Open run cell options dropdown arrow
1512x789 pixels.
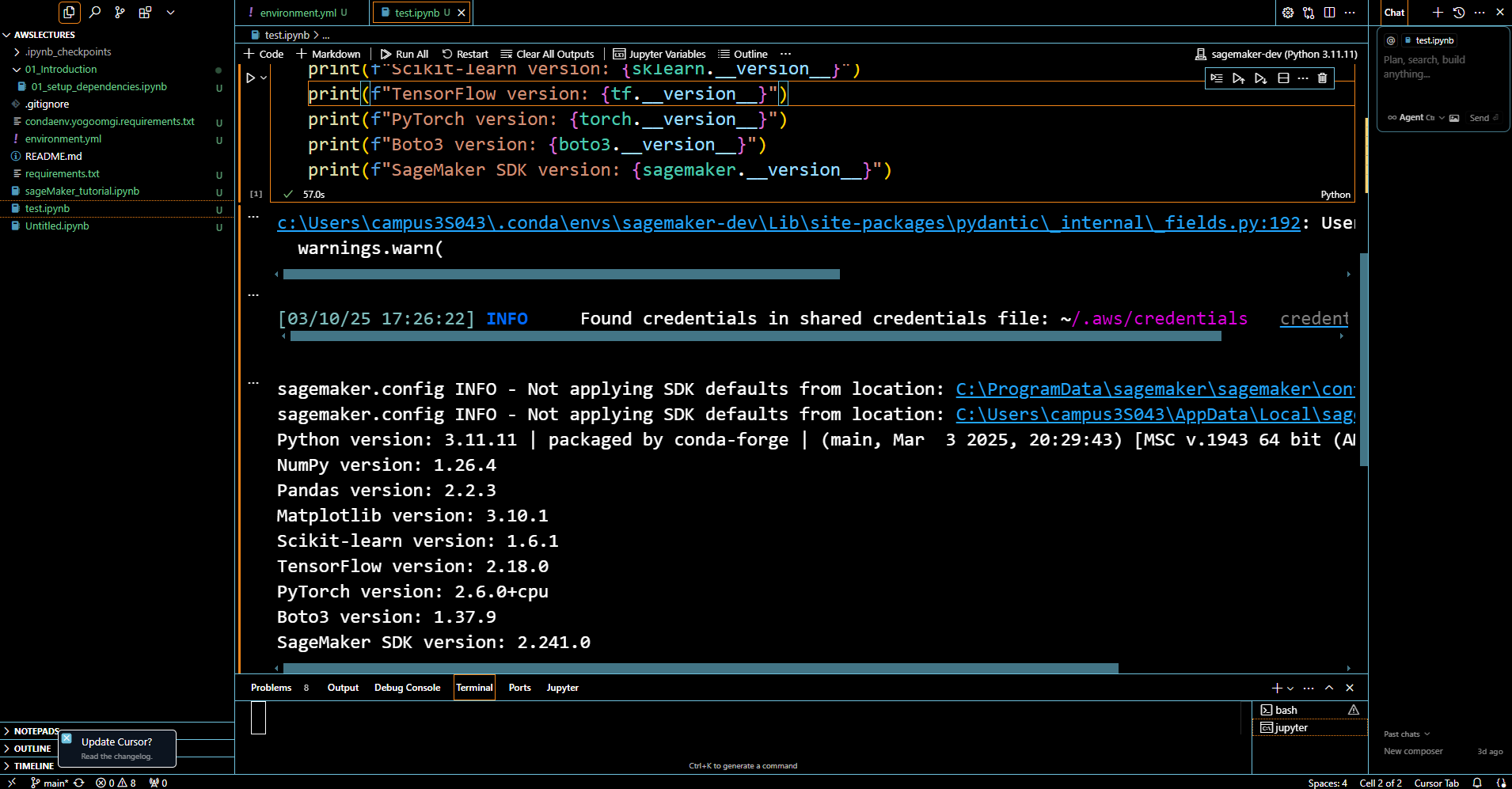(264, 78)
